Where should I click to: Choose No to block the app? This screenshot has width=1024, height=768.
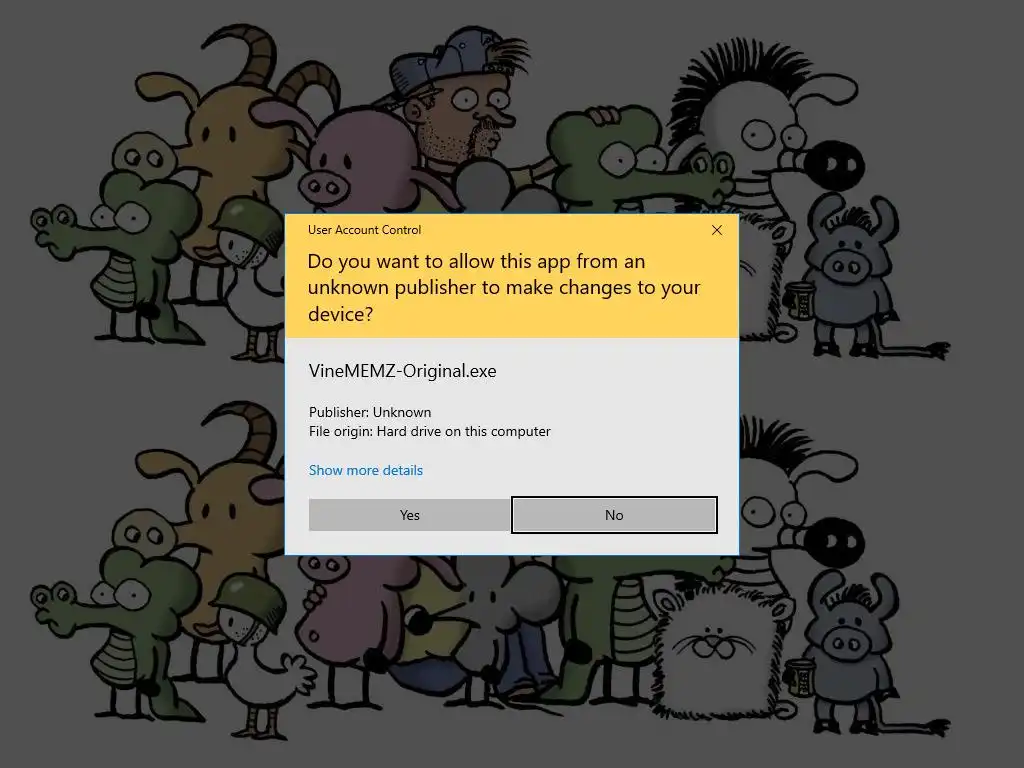614,515
